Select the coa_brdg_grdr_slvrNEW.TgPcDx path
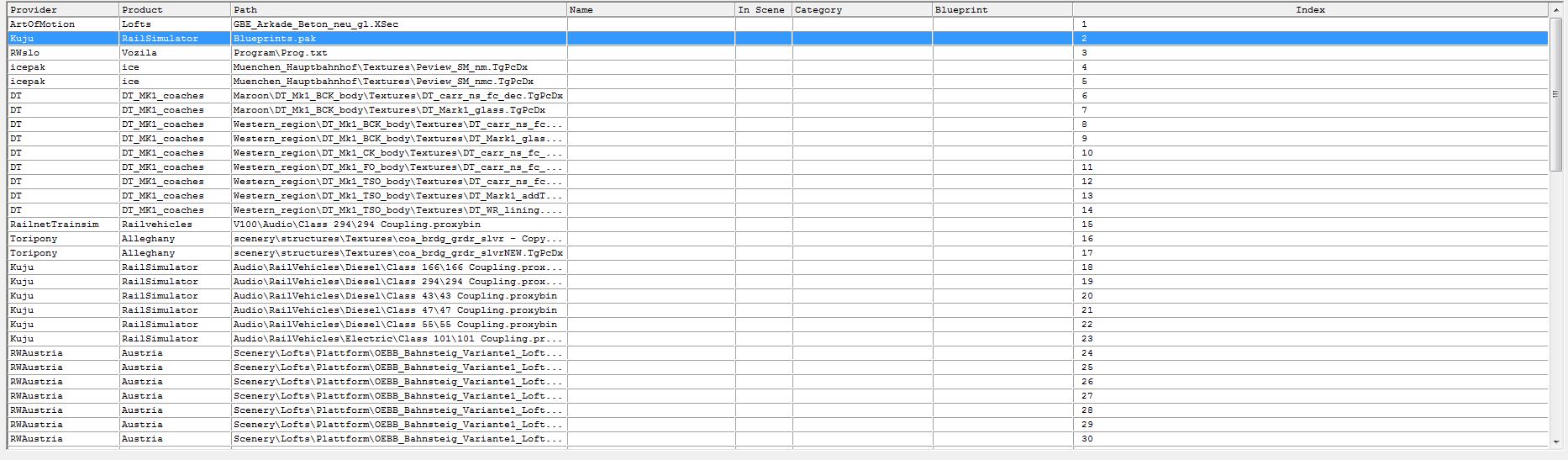 click(398, 253)
